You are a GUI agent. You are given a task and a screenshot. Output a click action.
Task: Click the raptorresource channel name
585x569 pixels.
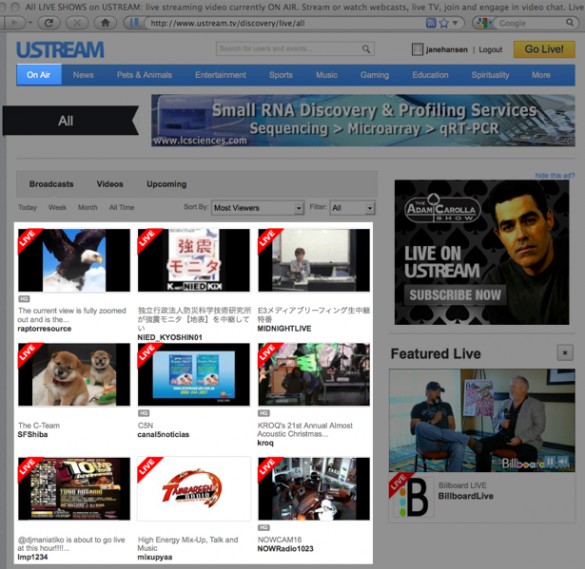44,329
